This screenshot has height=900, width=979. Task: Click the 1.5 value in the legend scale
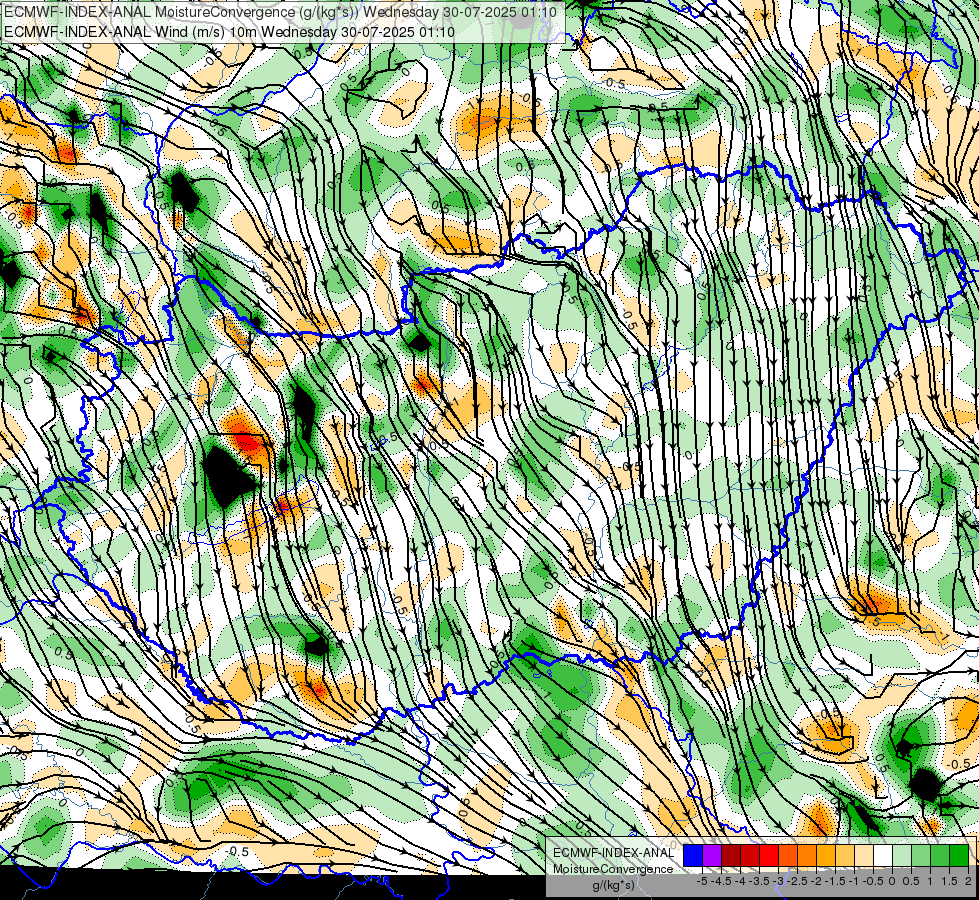949,881
